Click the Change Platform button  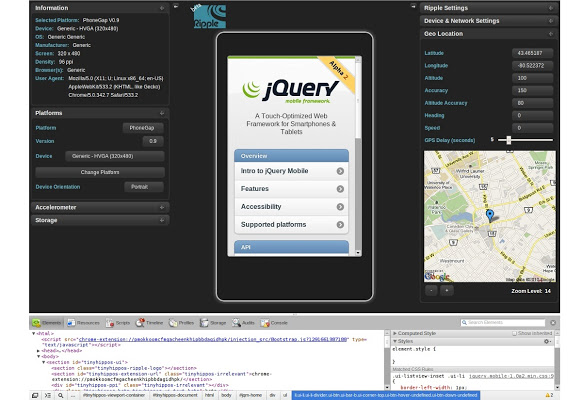click(100, 172)
